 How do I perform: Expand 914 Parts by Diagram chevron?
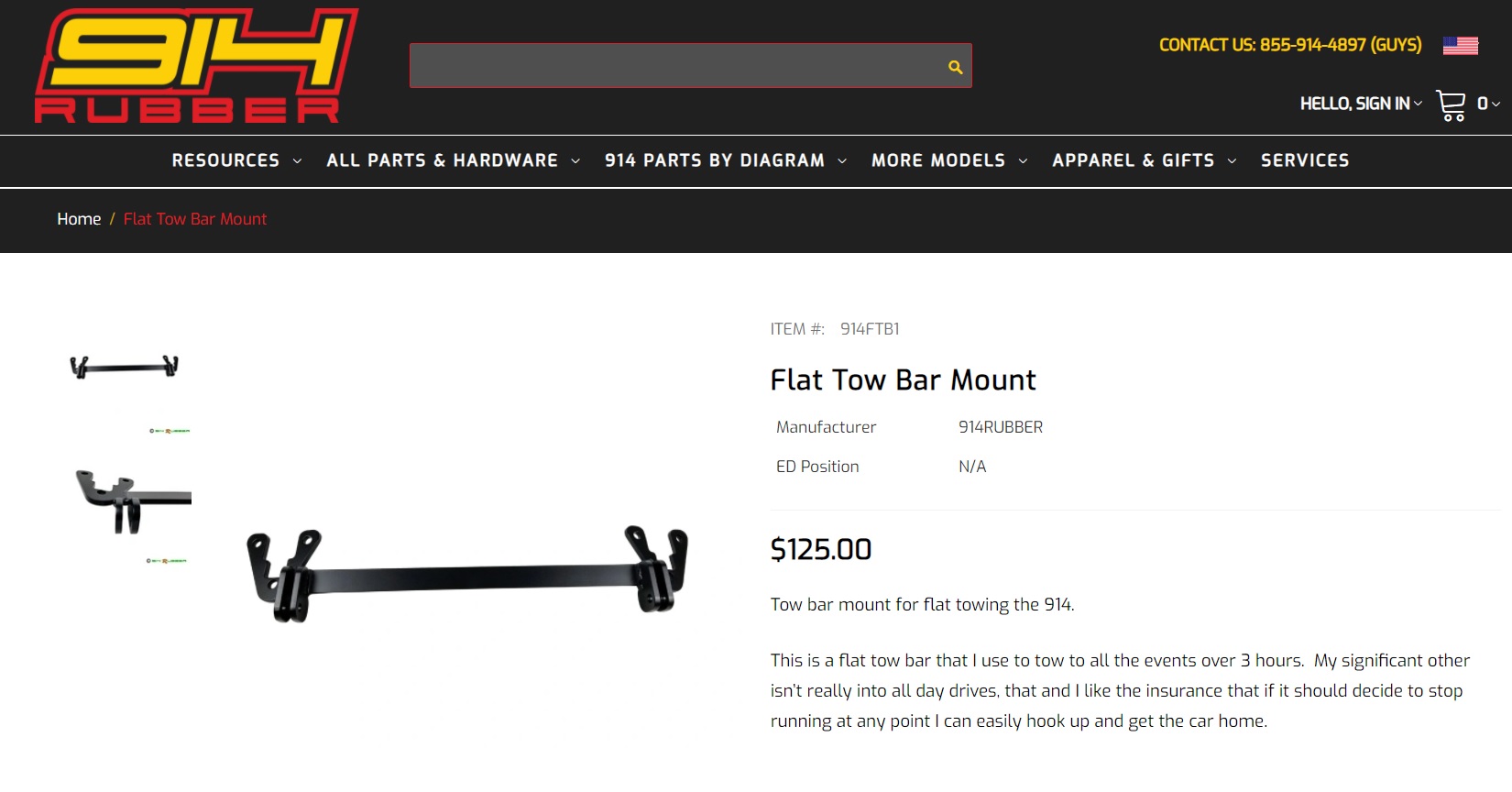pyautogui.click(x=842, y=161)
